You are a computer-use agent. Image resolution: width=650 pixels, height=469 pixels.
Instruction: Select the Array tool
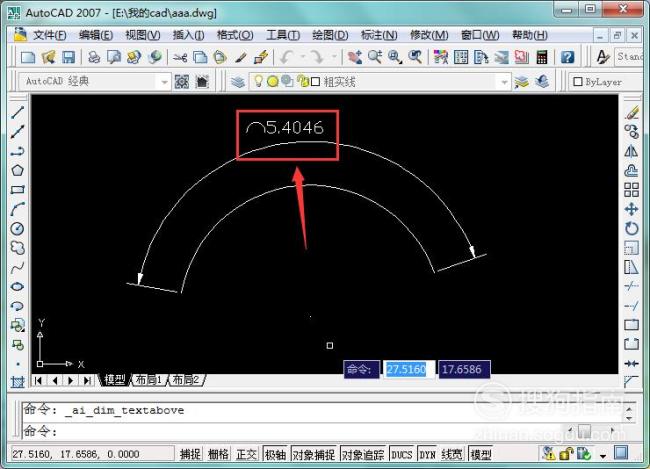point(631,190)
